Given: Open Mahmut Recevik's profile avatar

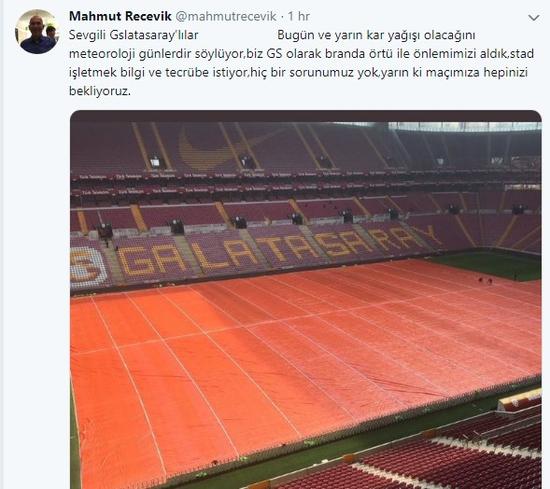Looking at the screenshot, I should [x=36, y=32].
